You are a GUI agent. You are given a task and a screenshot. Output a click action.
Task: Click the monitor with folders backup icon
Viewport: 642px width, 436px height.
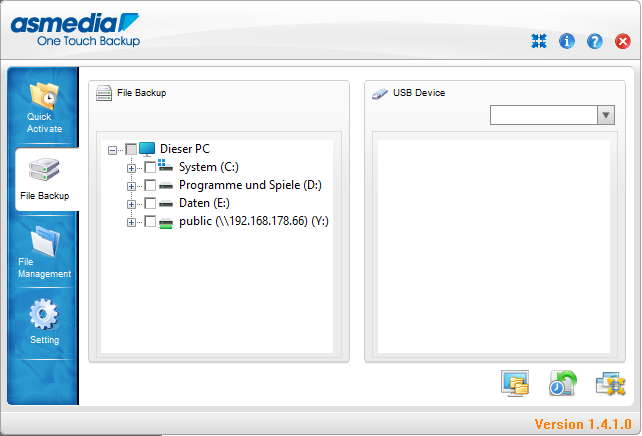515,383
